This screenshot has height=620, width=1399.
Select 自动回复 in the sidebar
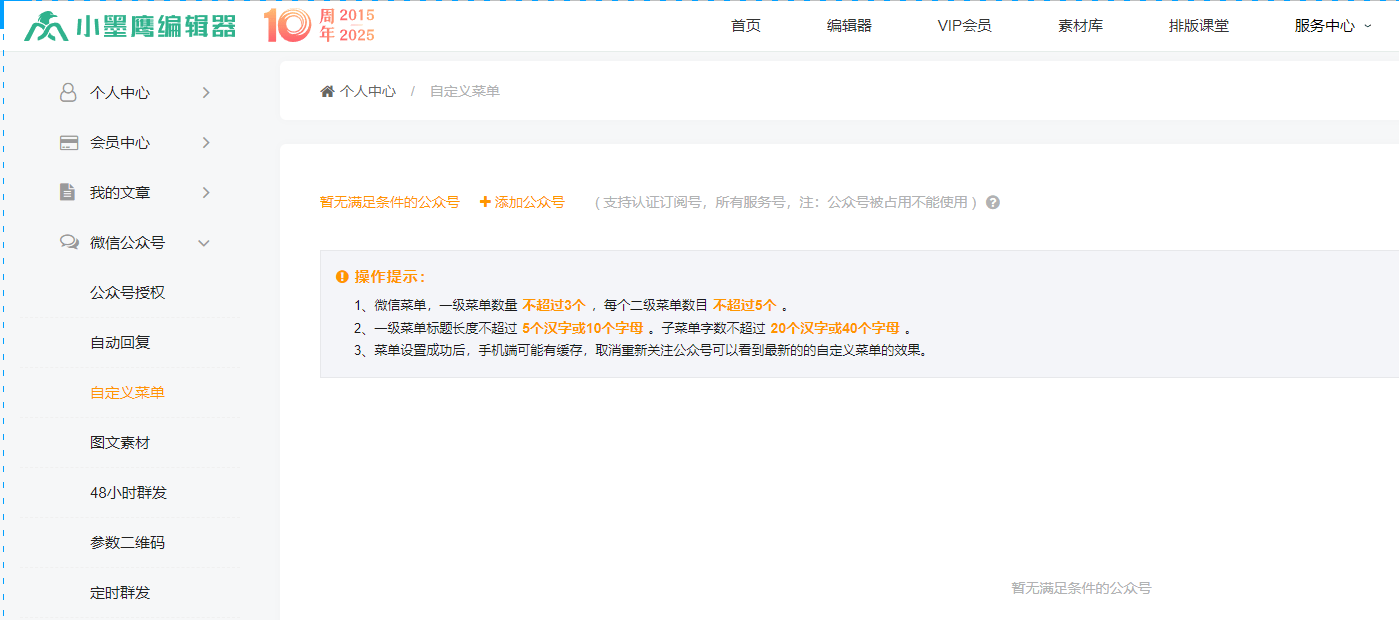[x=120, y=343]
